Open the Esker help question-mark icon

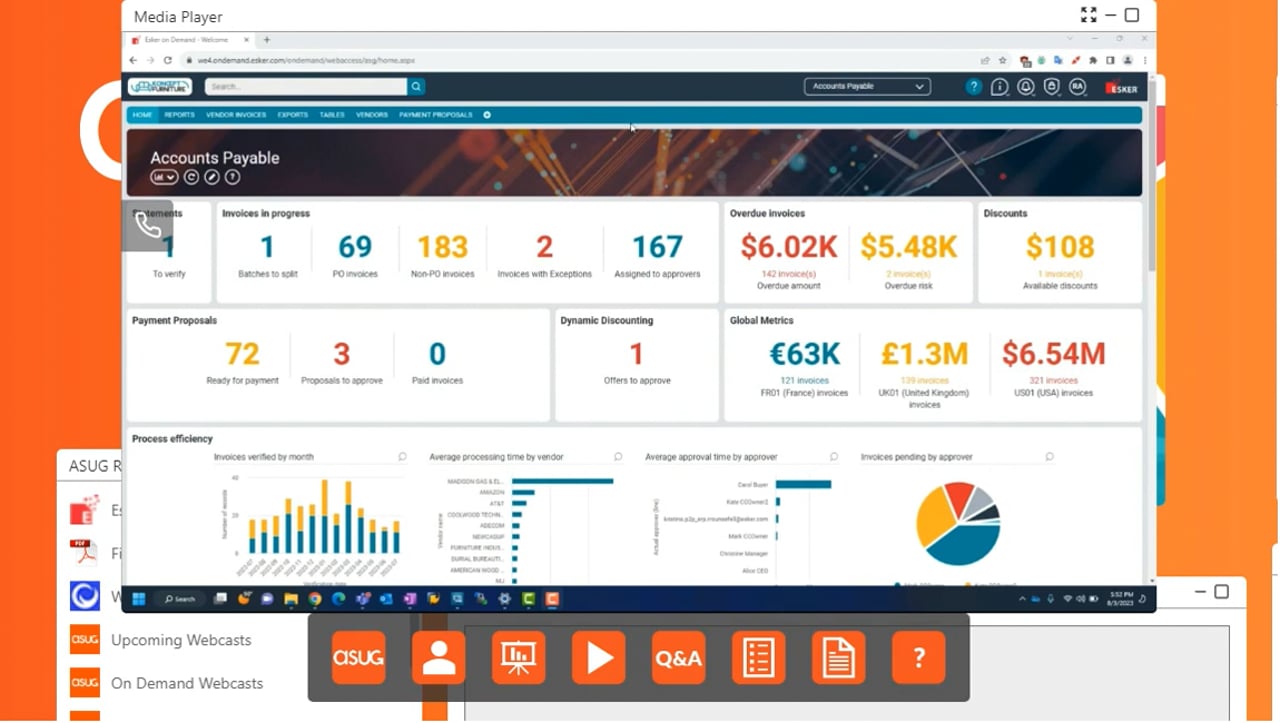(x=973, y=87)
